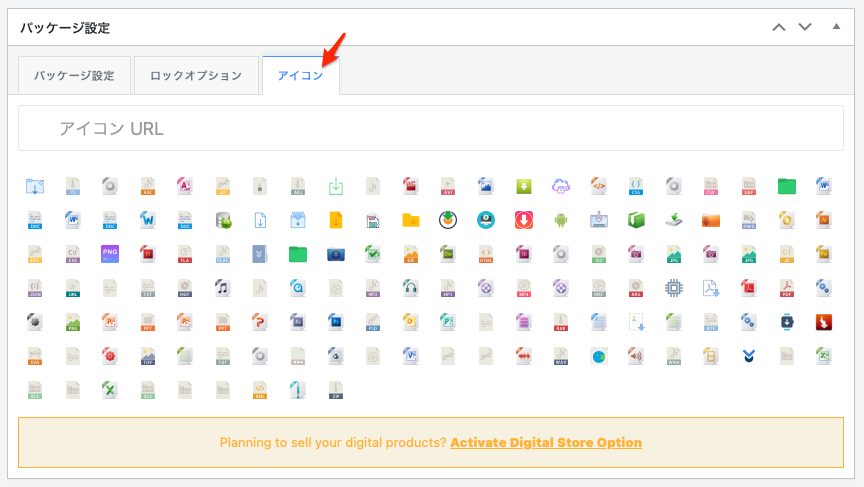This screenshot has height=487, width=864.
Task: Select the RAR archive icon
Action: 560,322
